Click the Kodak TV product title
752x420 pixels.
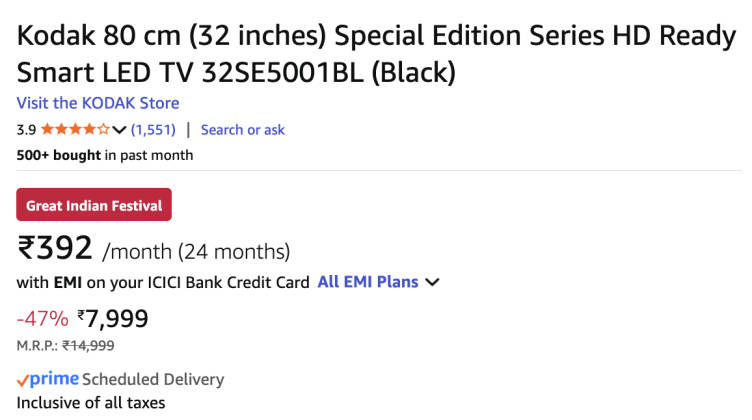376,54
